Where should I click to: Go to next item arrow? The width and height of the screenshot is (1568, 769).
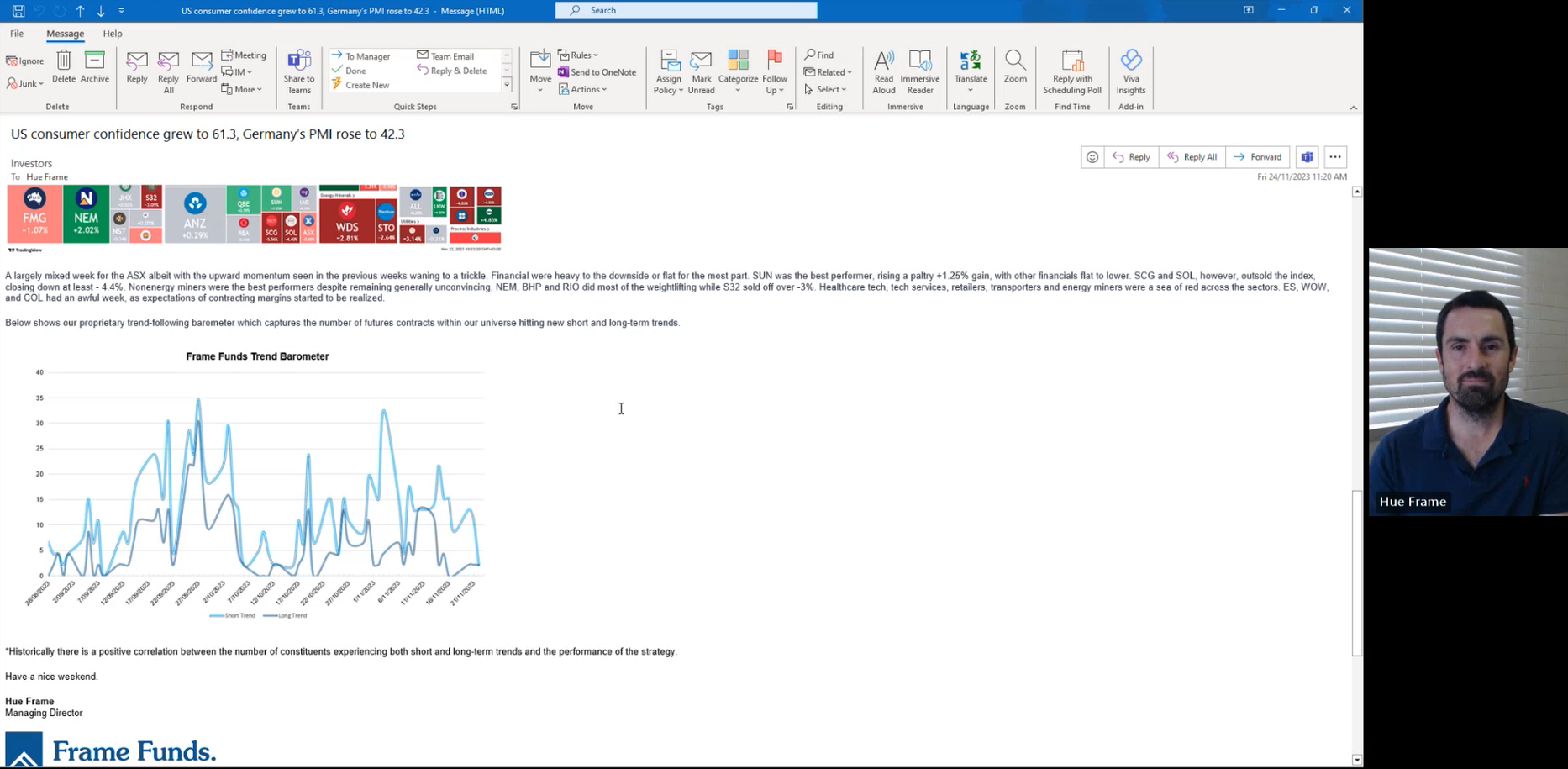(101, 11)
